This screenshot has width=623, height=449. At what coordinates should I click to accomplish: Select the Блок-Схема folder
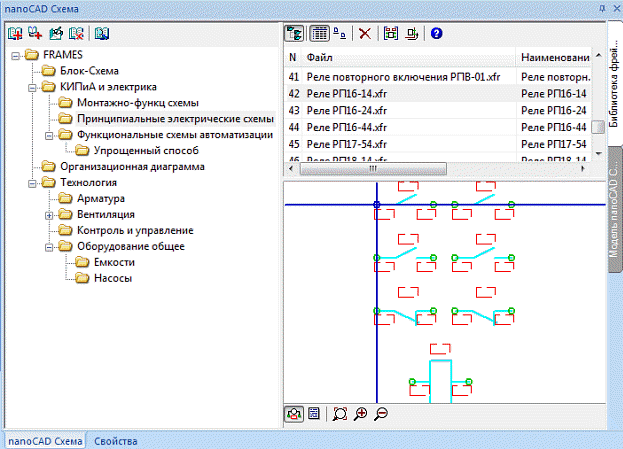[x=89, y=71]
